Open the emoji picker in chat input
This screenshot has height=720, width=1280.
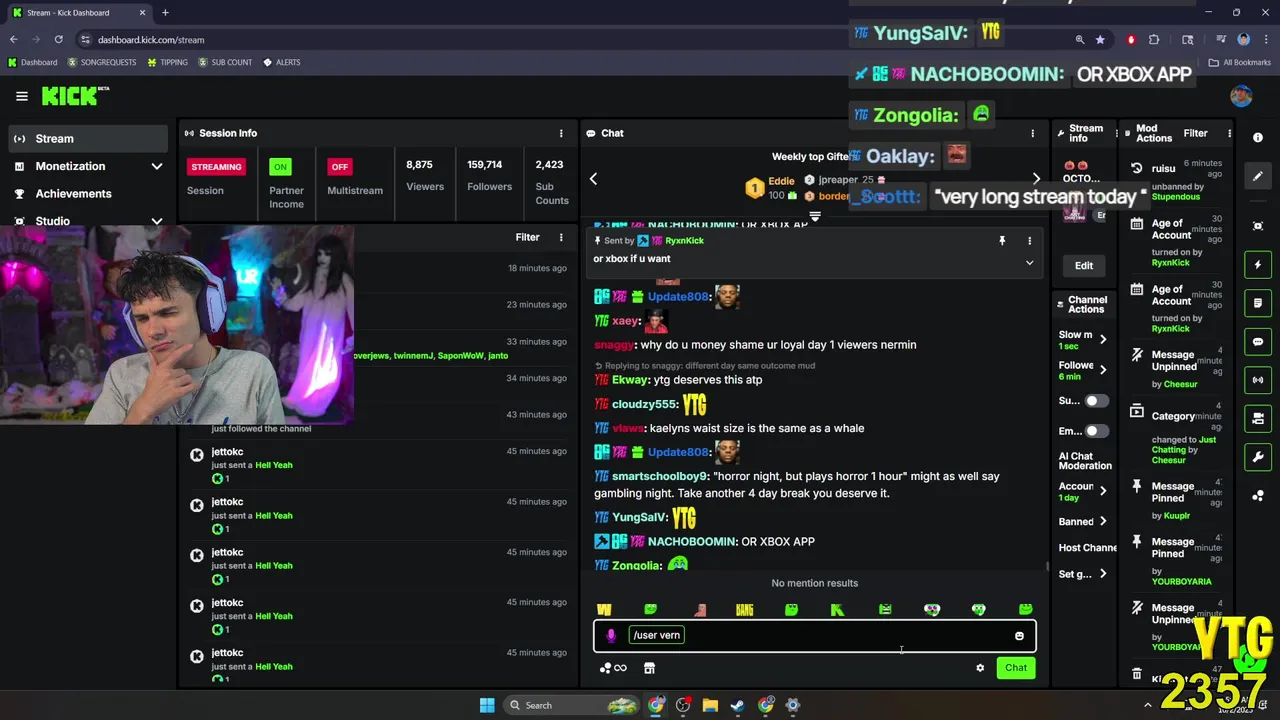coord(1019,636)
